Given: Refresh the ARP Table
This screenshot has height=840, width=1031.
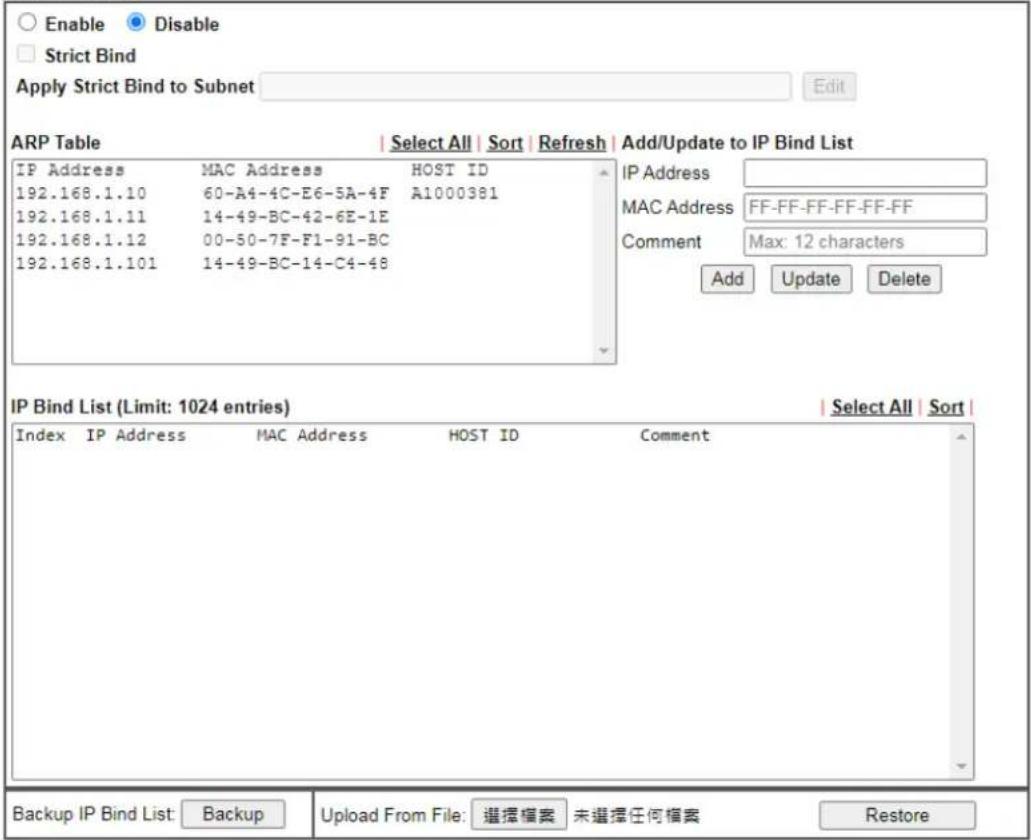Looking at the screenshot, I should (x=572, y=143).
